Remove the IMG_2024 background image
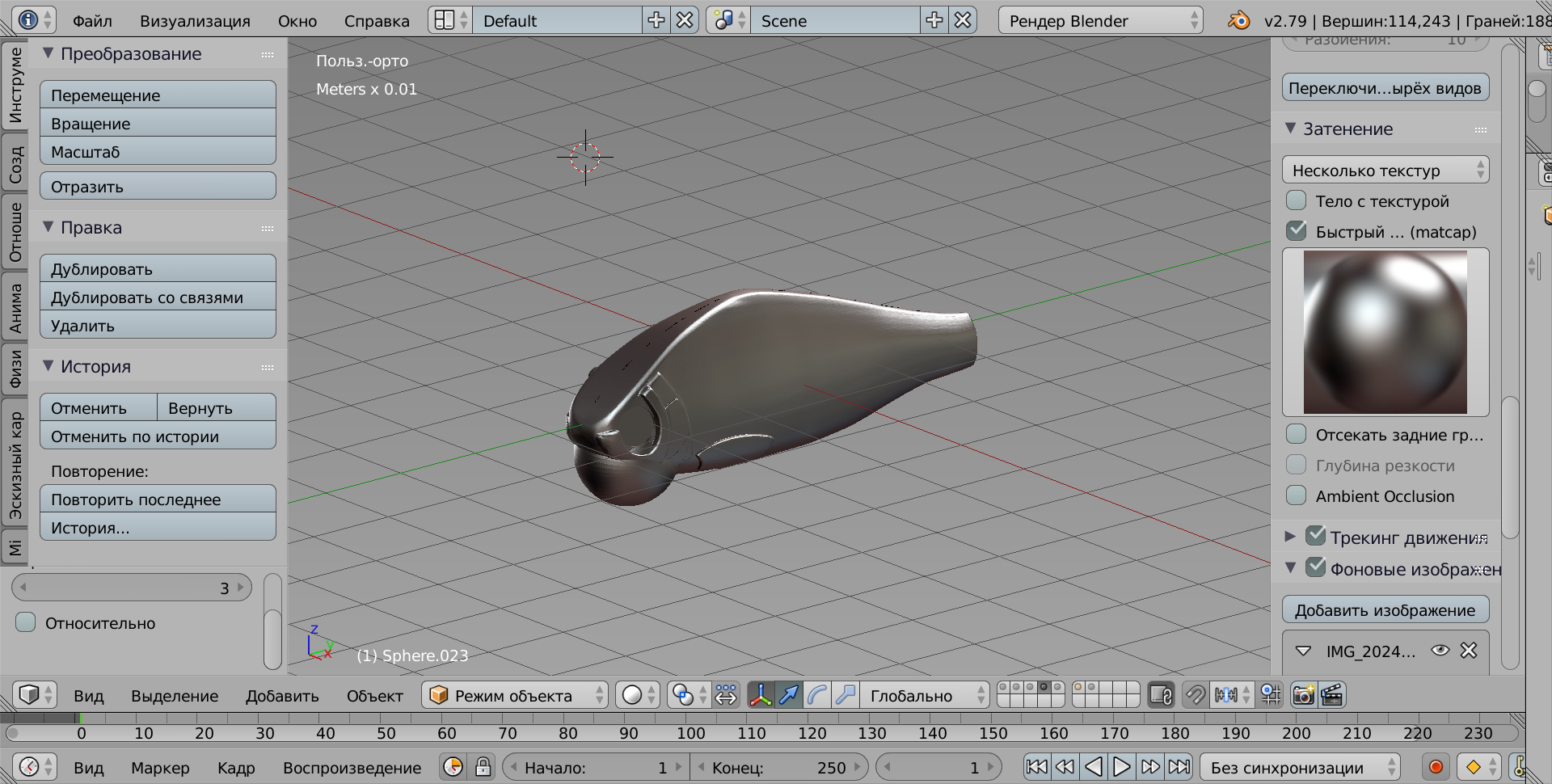 click(1469, 651)
